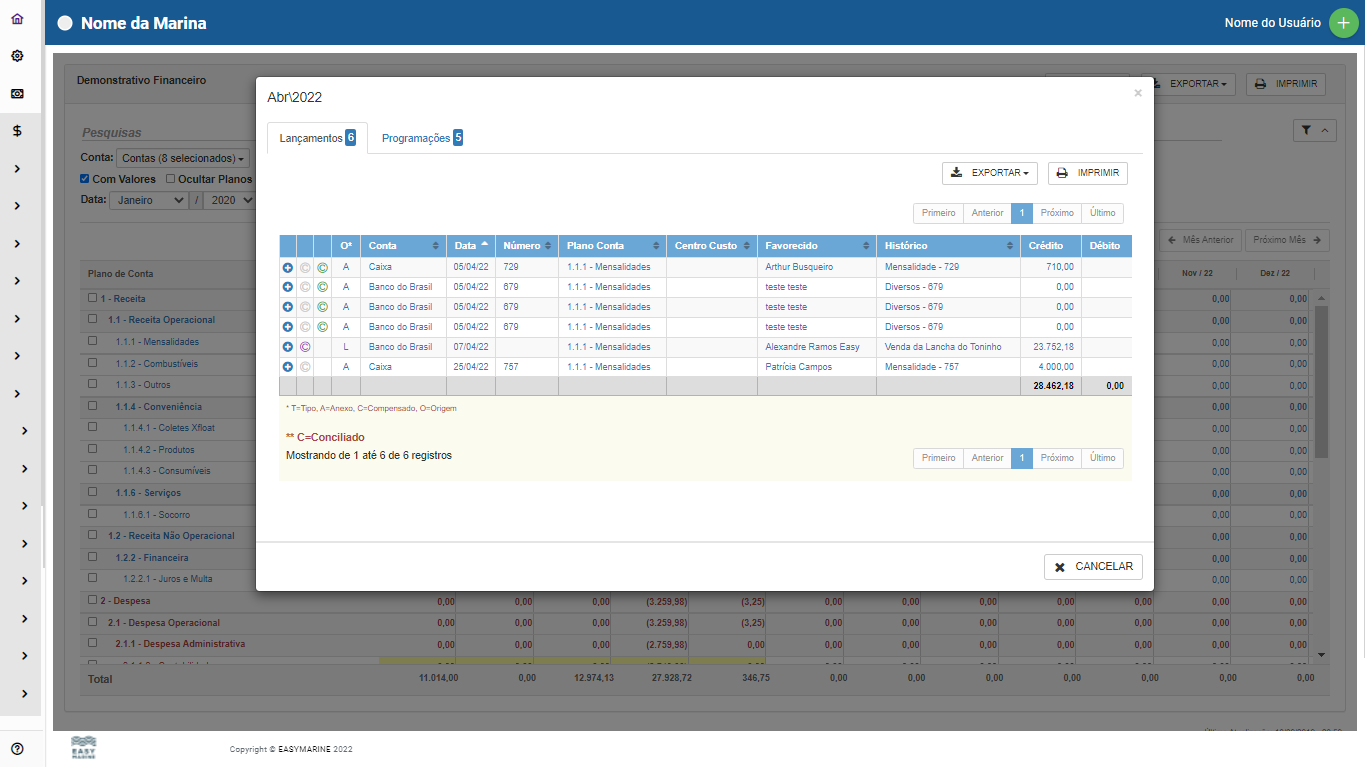Open the Contas (8 selecionados) dropdown

[x=182, y=158]
